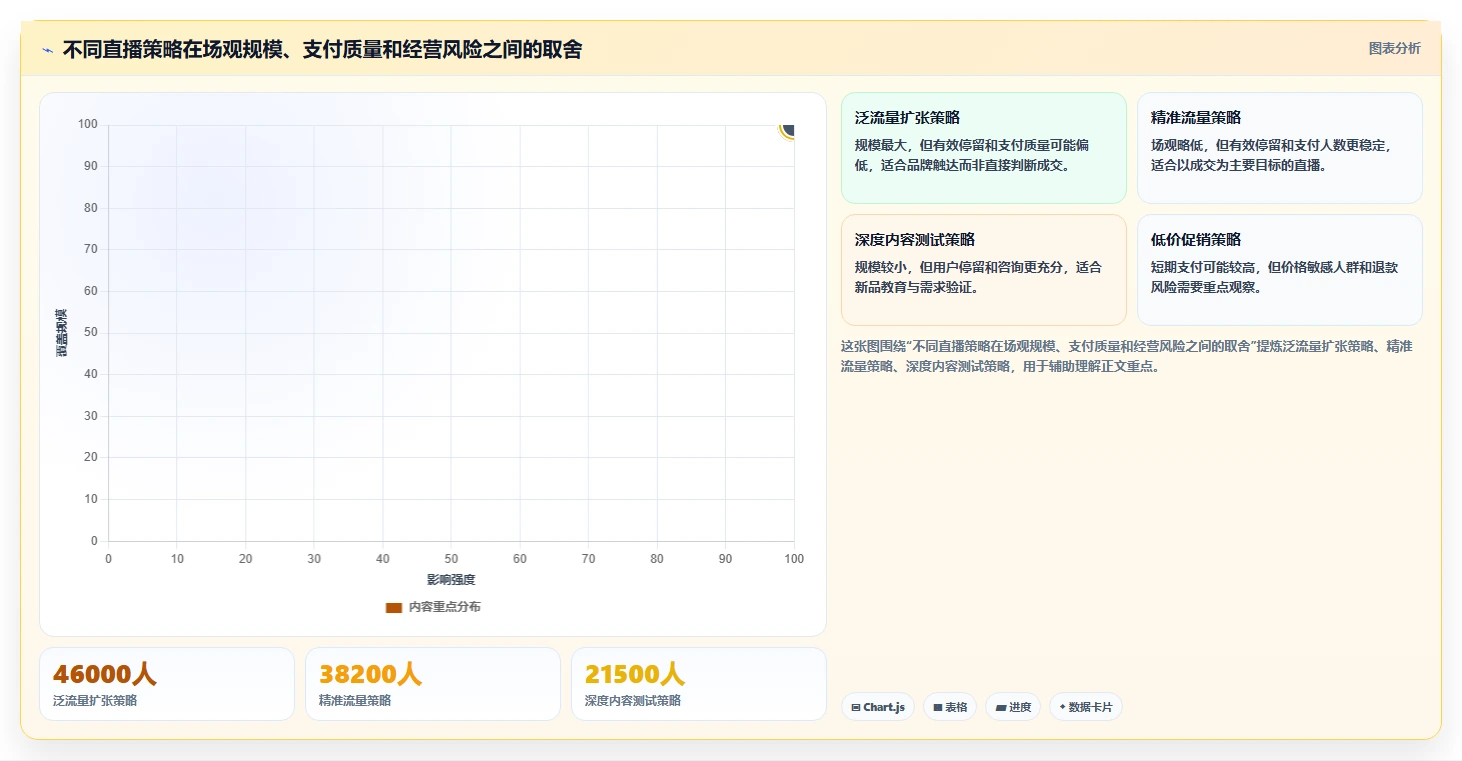
Task: Click the lightning icon beside the title
Action: tap(48, 50)
